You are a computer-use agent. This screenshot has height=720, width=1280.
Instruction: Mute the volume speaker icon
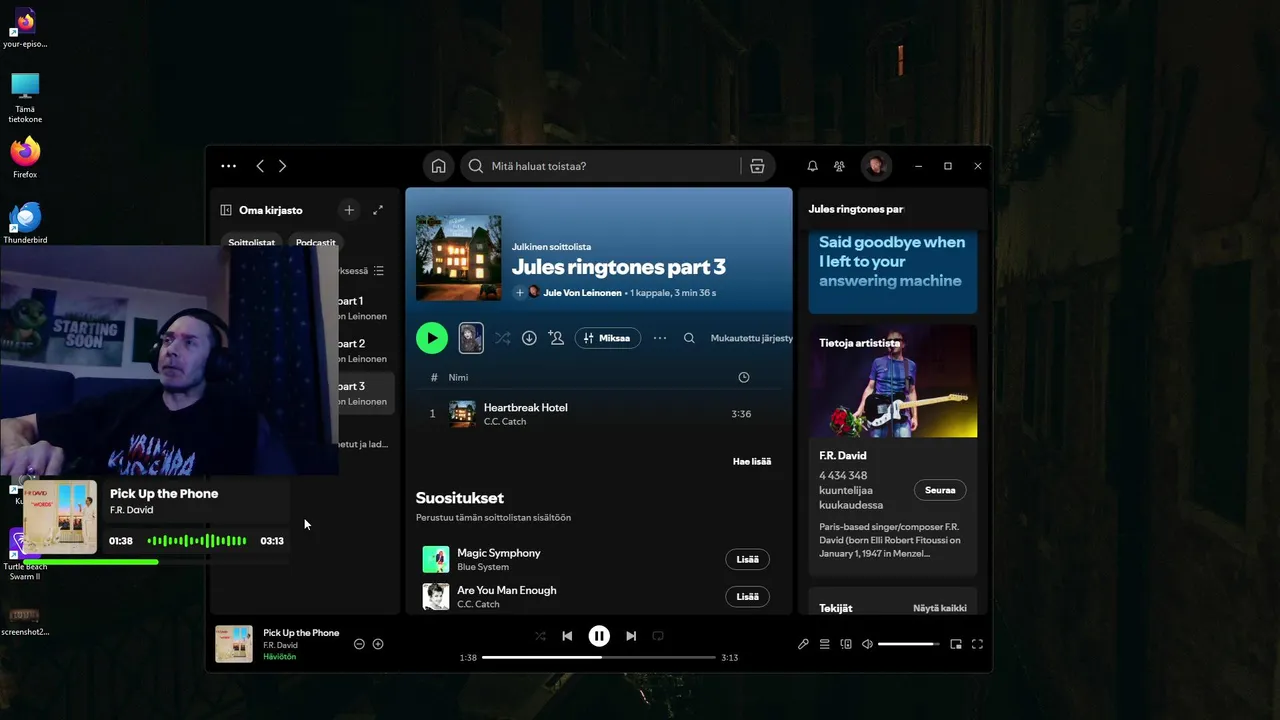867,644
